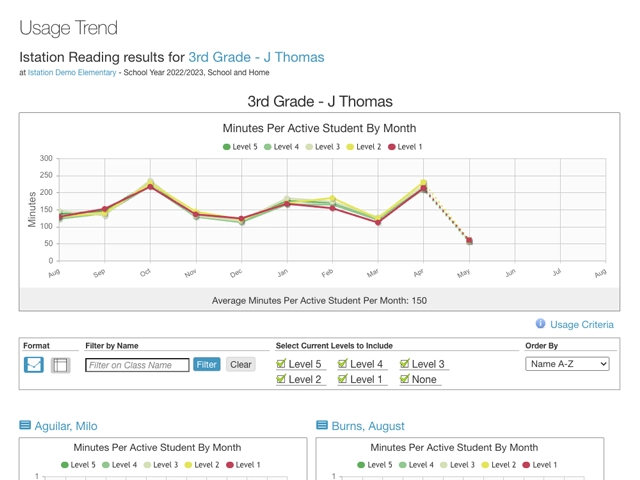This screenshot has width=640, height=480.
Task: Click the Level 1 March data point
Action: pyautogui.click(x=378, y=222)
